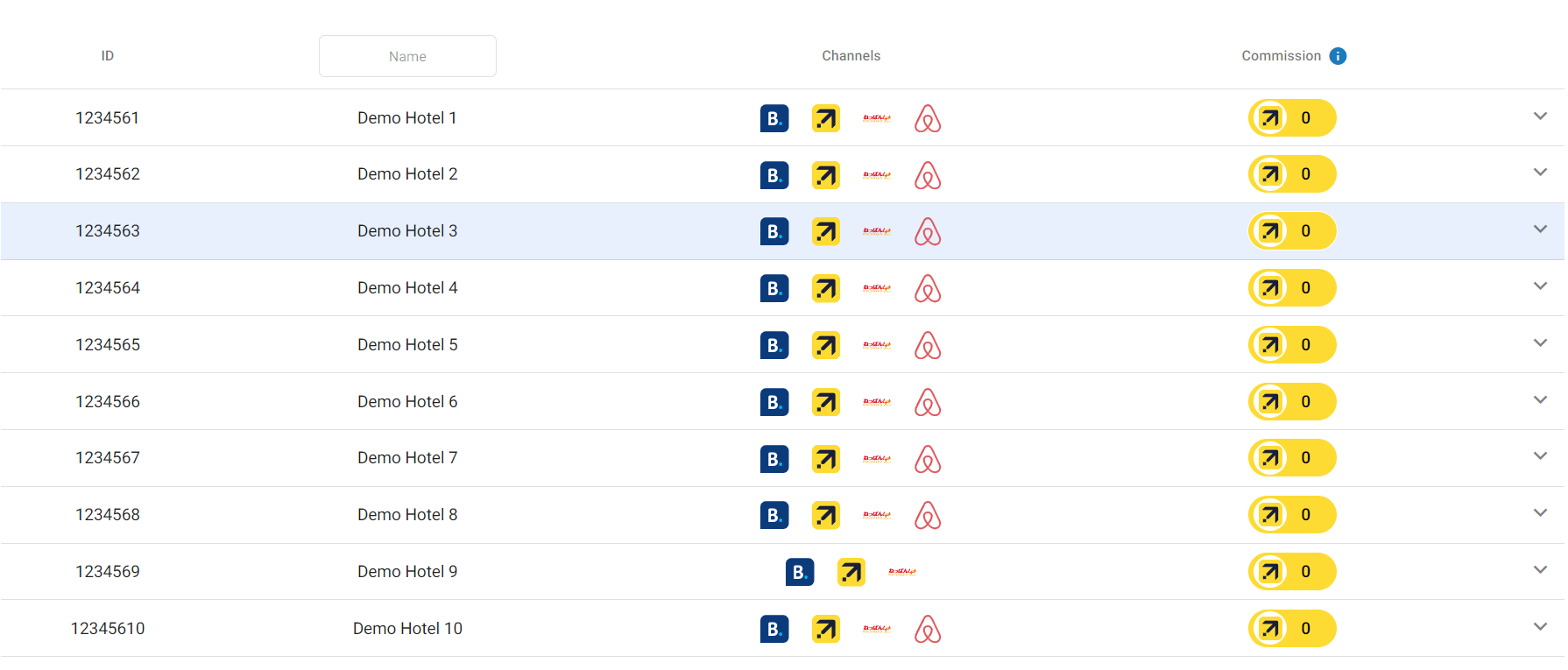Screen dimensions: 1568x670
Task: Expand the Demo Hotel 7 row
Action: [1539, 456]
